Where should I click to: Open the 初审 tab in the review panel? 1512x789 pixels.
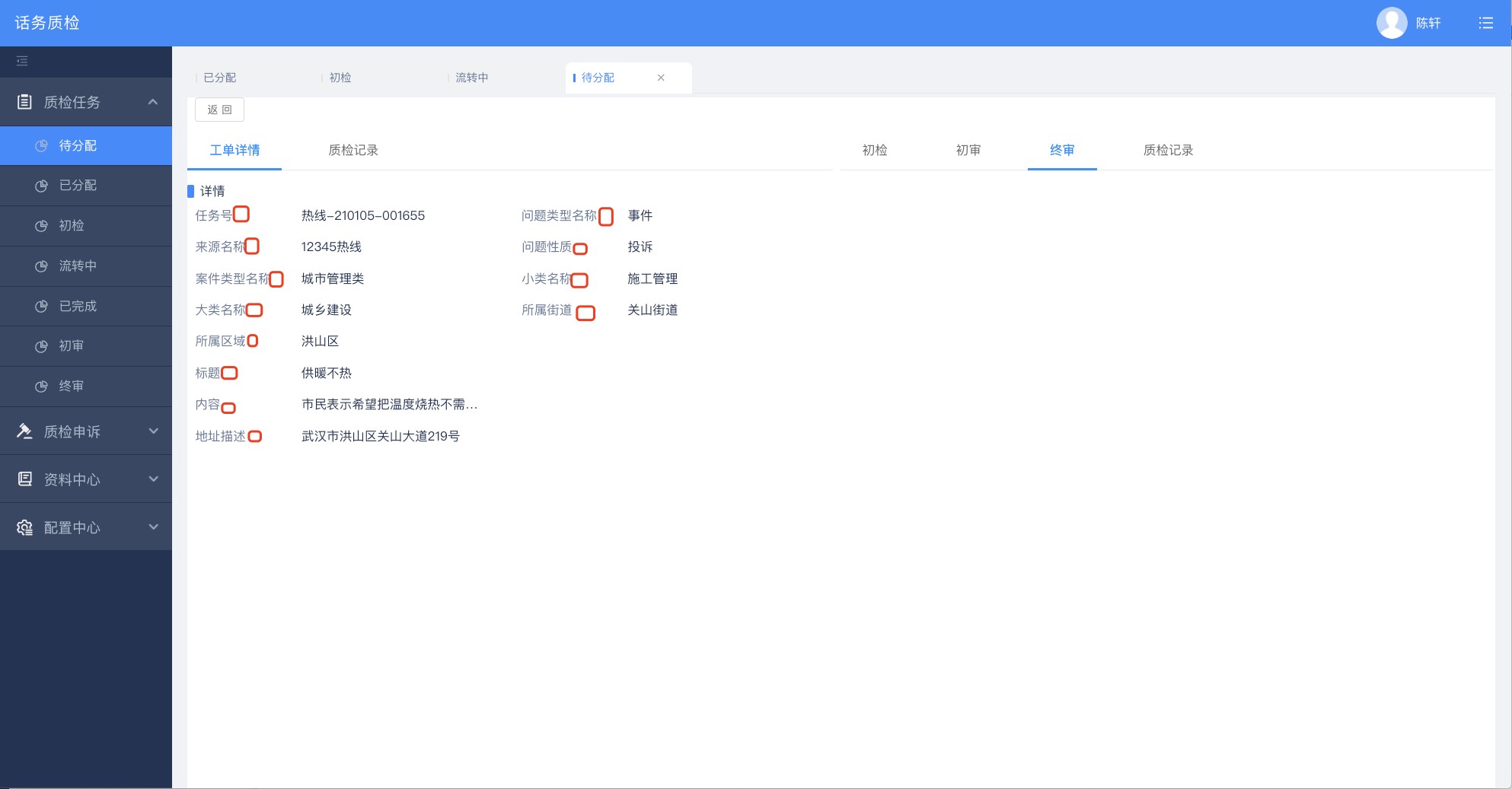tap(968, 150)
